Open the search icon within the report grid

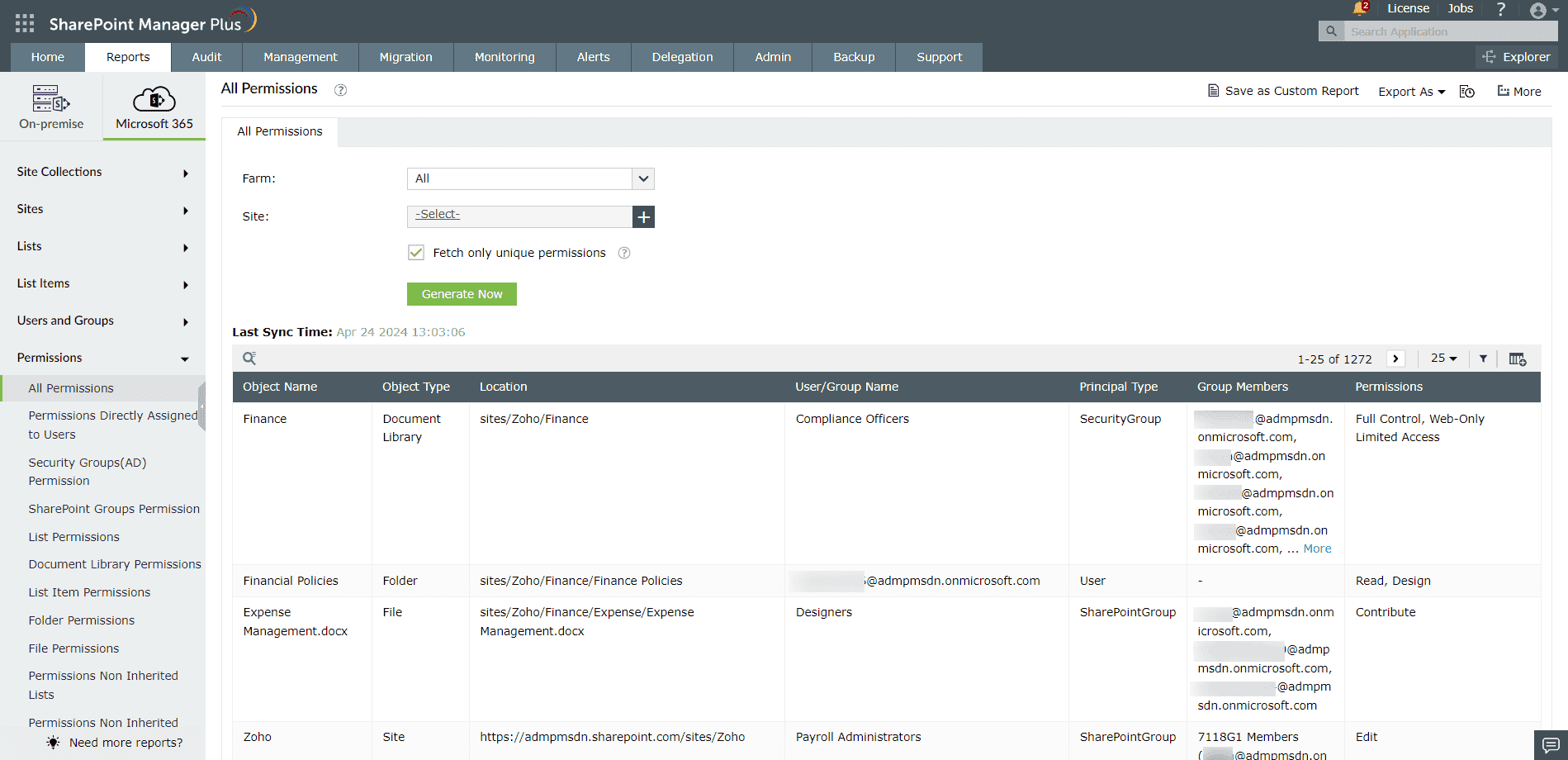(x=249, y=358)
